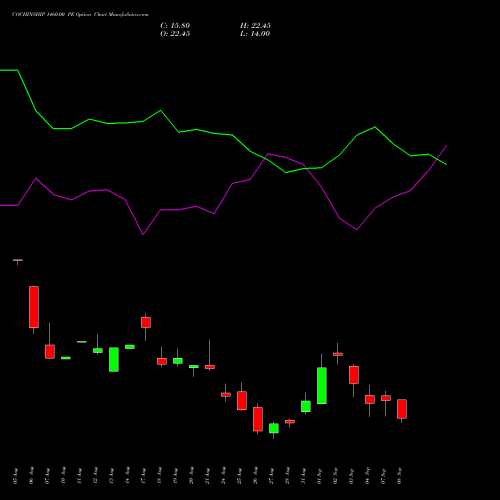The image size is (500, 500).
Task: Select the tall red candle above 06 Aug
Action: (34, 307)
